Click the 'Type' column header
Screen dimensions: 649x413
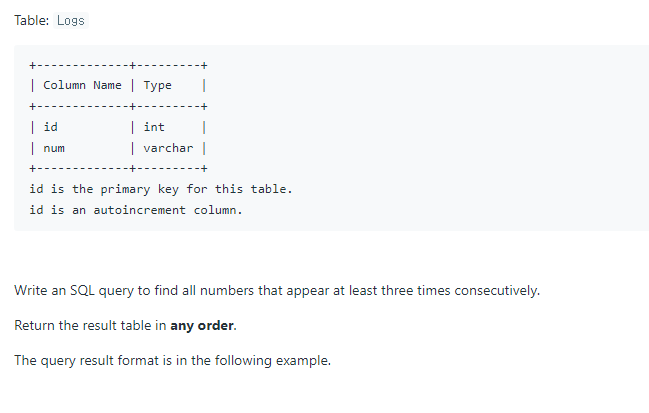click(157, 85)
